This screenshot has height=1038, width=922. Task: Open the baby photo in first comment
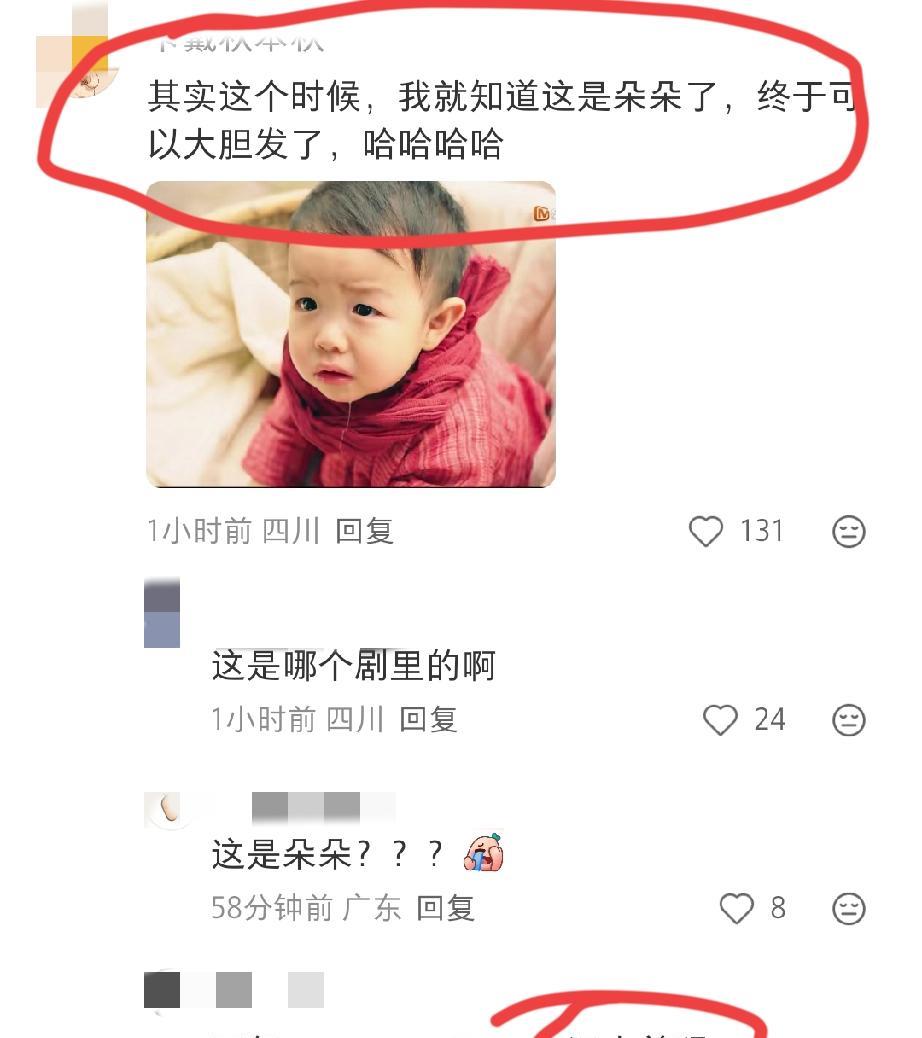(350, 334)
